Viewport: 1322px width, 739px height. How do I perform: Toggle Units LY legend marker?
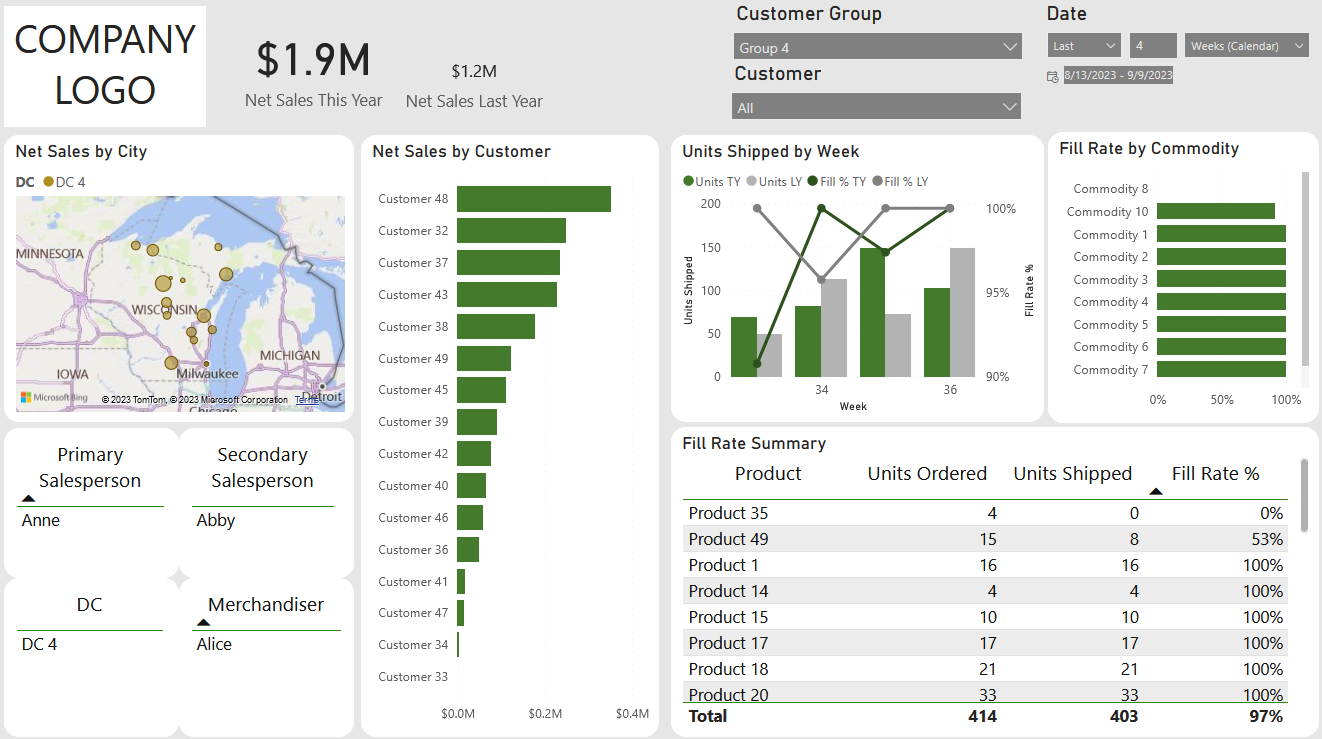(x=751, y=182)
